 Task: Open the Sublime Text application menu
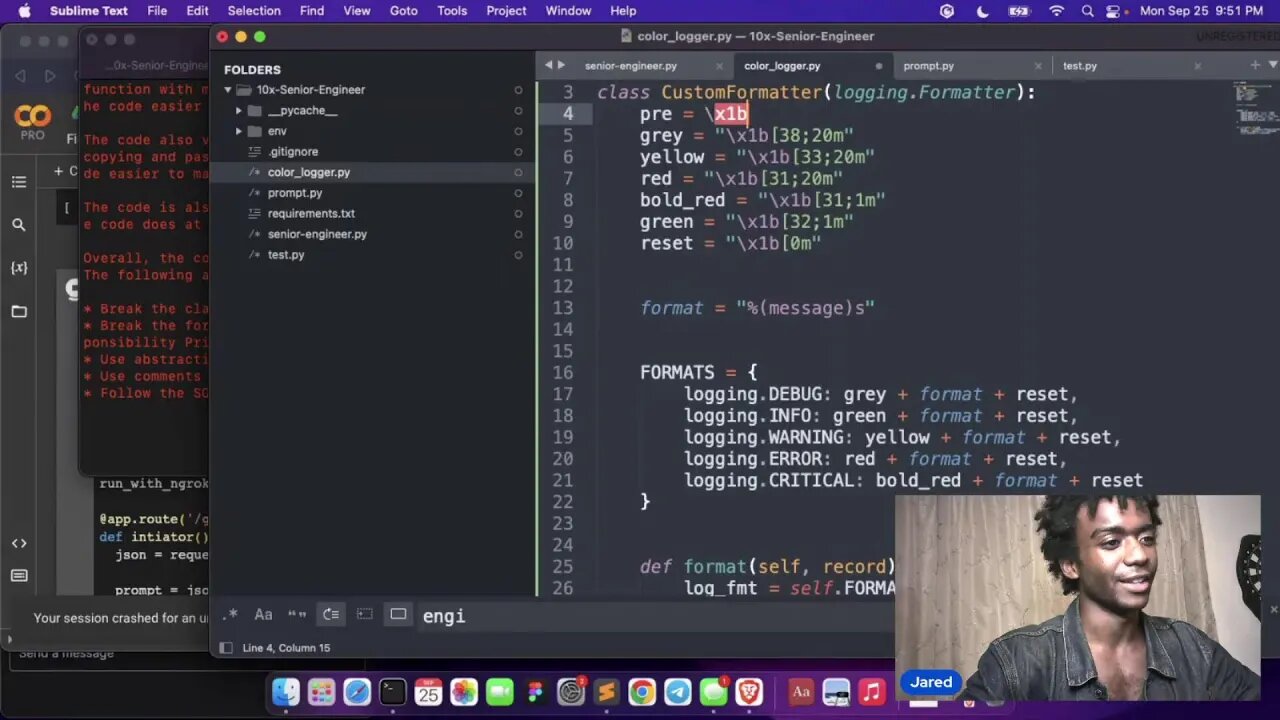(x=89, y=11)
